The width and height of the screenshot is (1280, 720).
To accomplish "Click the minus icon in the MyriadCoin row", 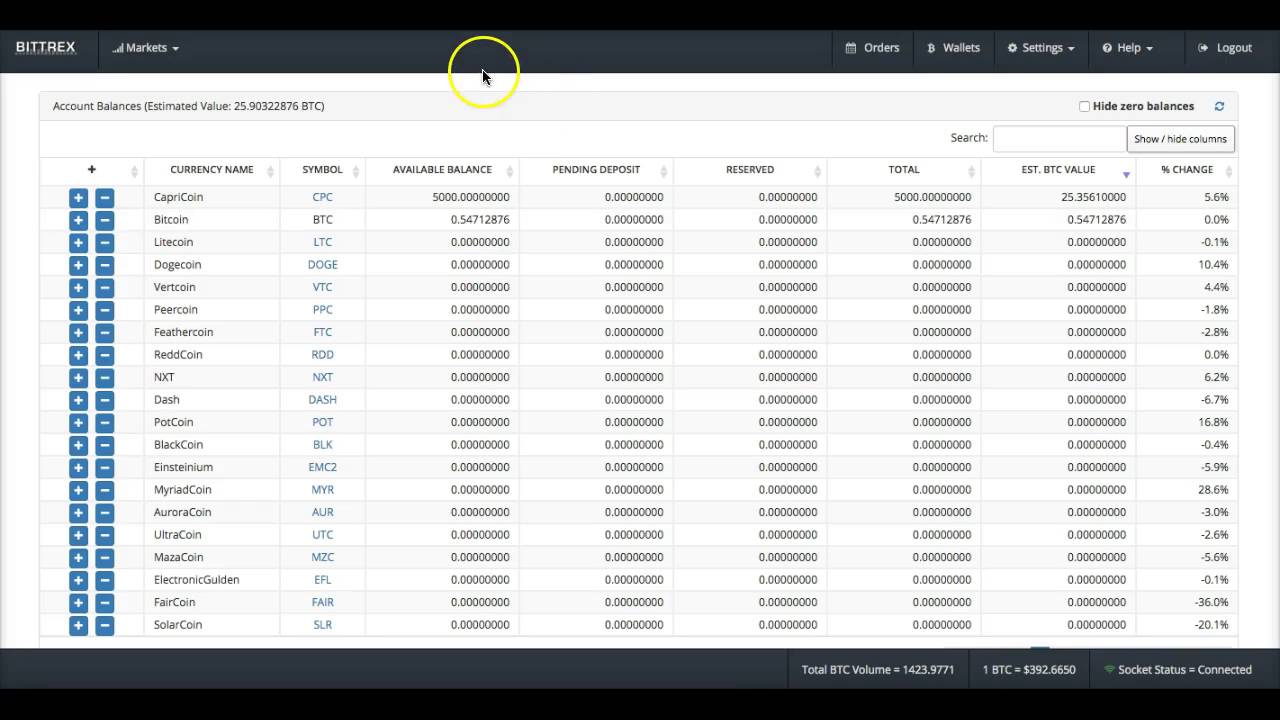I will pyautogui.click(x=104, y=490).
